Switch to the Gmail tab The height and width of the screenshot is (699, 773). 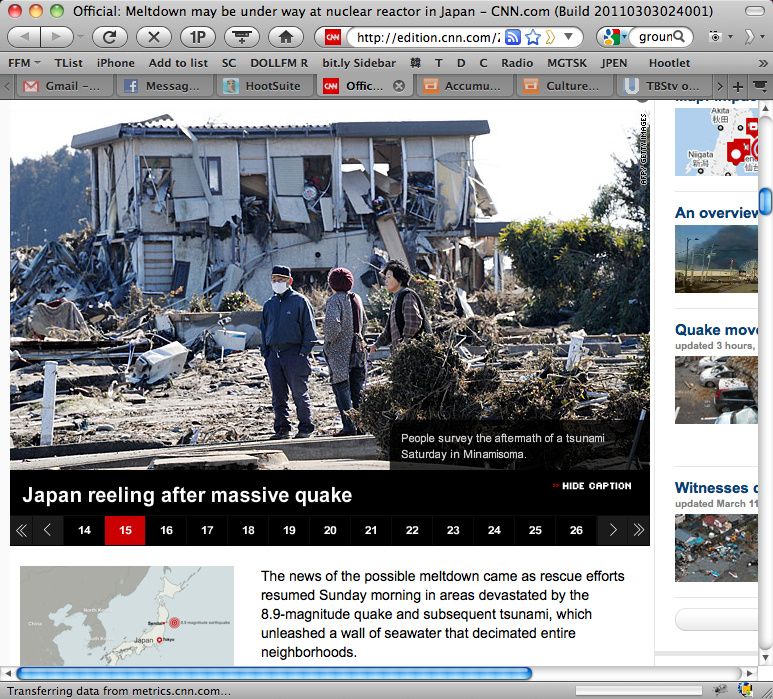point(63,86)
